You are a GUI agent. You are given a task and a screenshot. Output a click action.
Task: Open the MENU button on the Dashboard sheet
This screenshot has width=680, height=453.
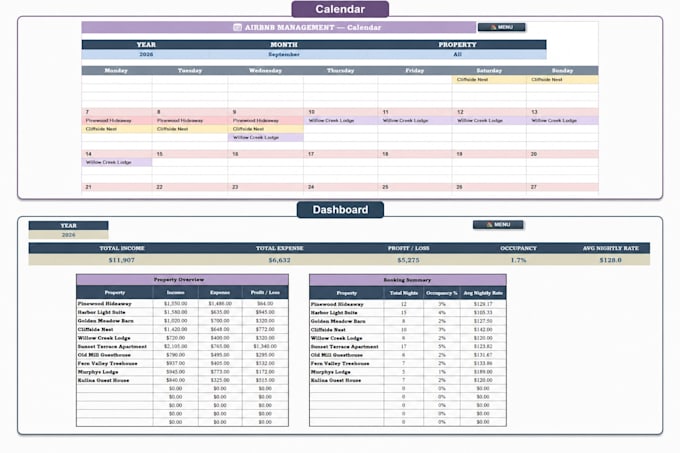coord(498,225)
